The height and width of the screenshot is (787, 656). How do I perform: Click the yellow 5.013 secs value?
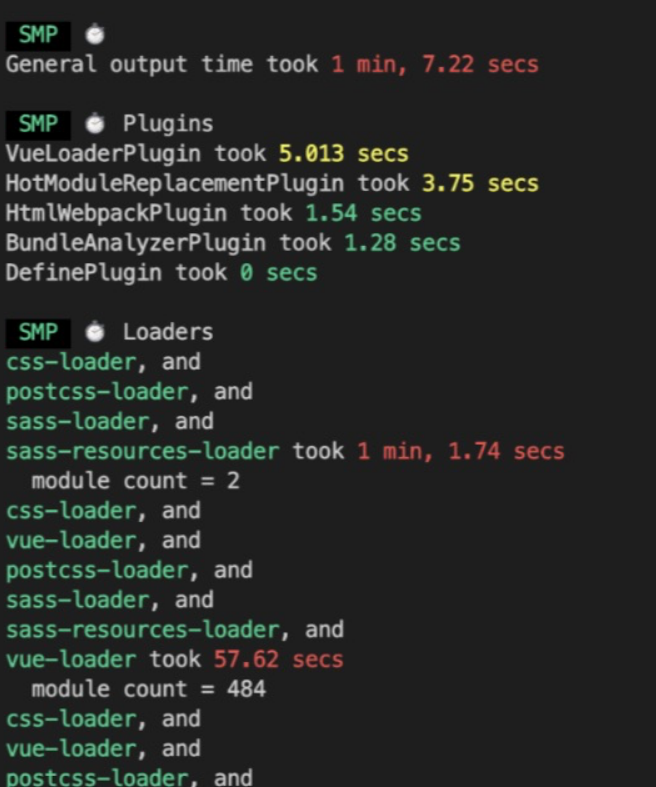343,154
